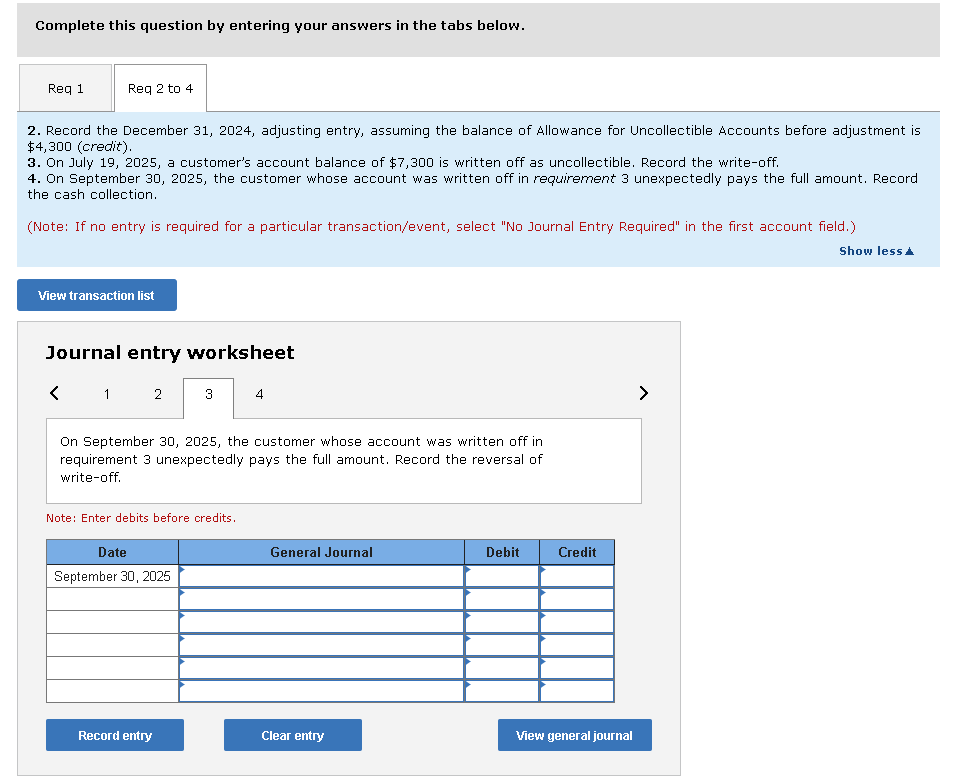Screen dimensions: 967x783
Task: Open account dropdown in September 30 row
Action: [321, 576]
